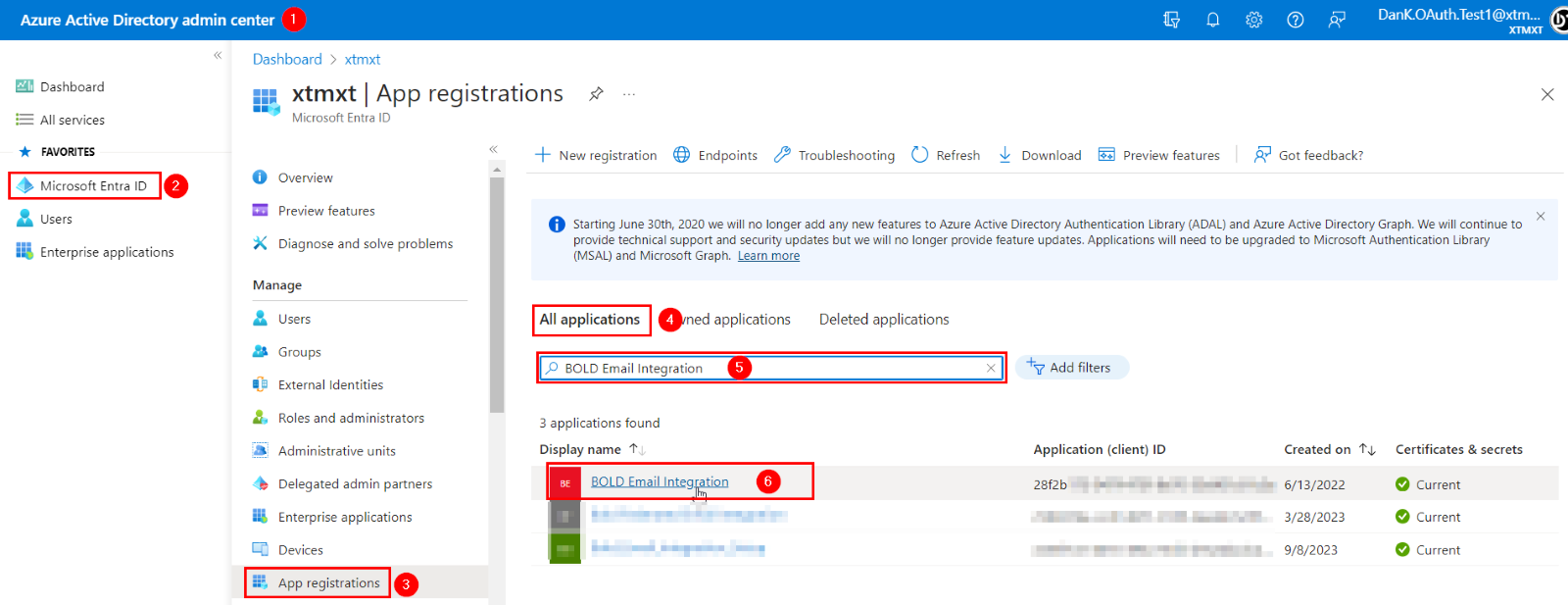Close the App registrations blade
This screenshot has width=1568, height=605.
click(x=1547, y=94)
